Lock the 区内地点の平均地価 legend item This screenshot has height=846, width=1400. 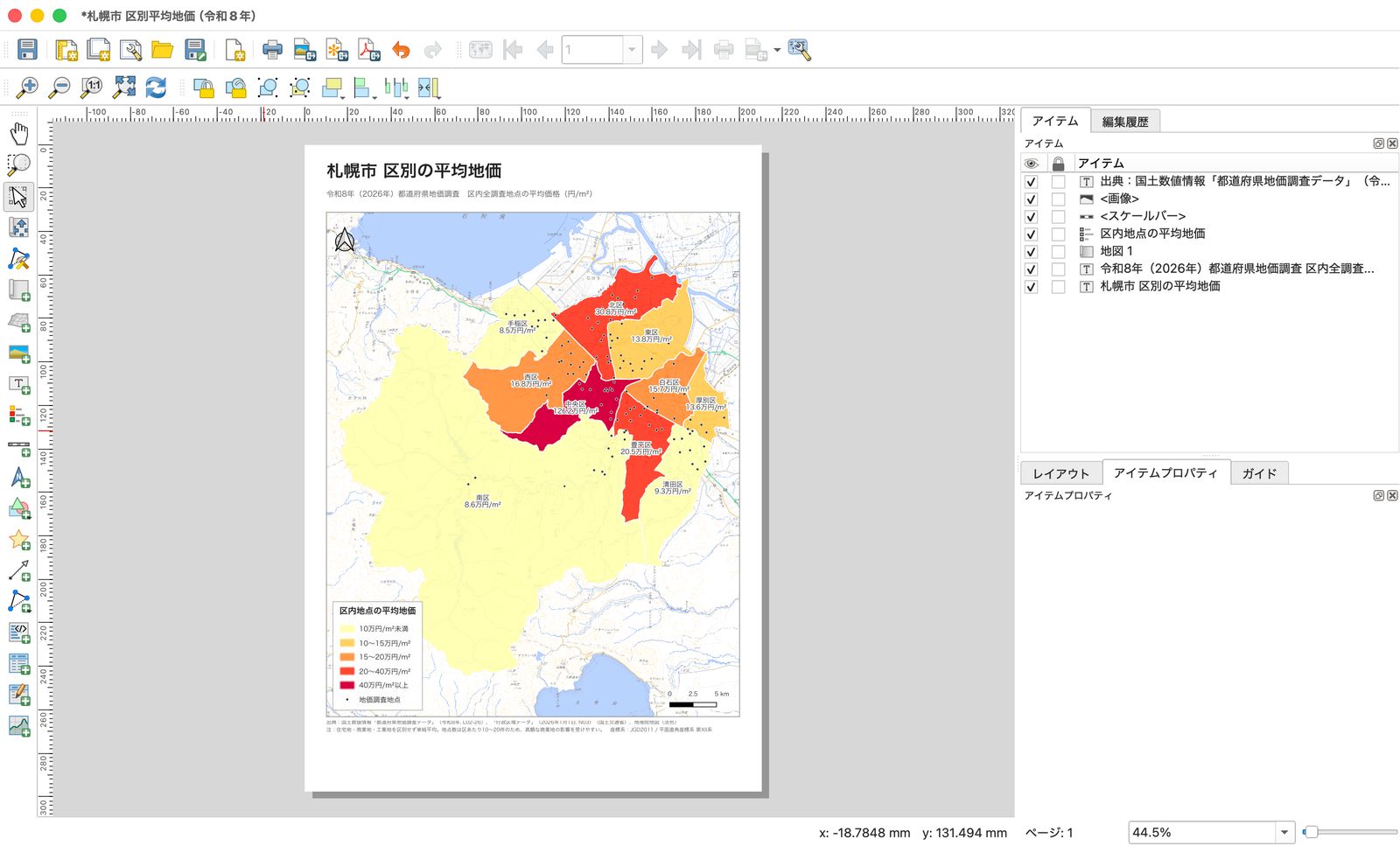1058,234
